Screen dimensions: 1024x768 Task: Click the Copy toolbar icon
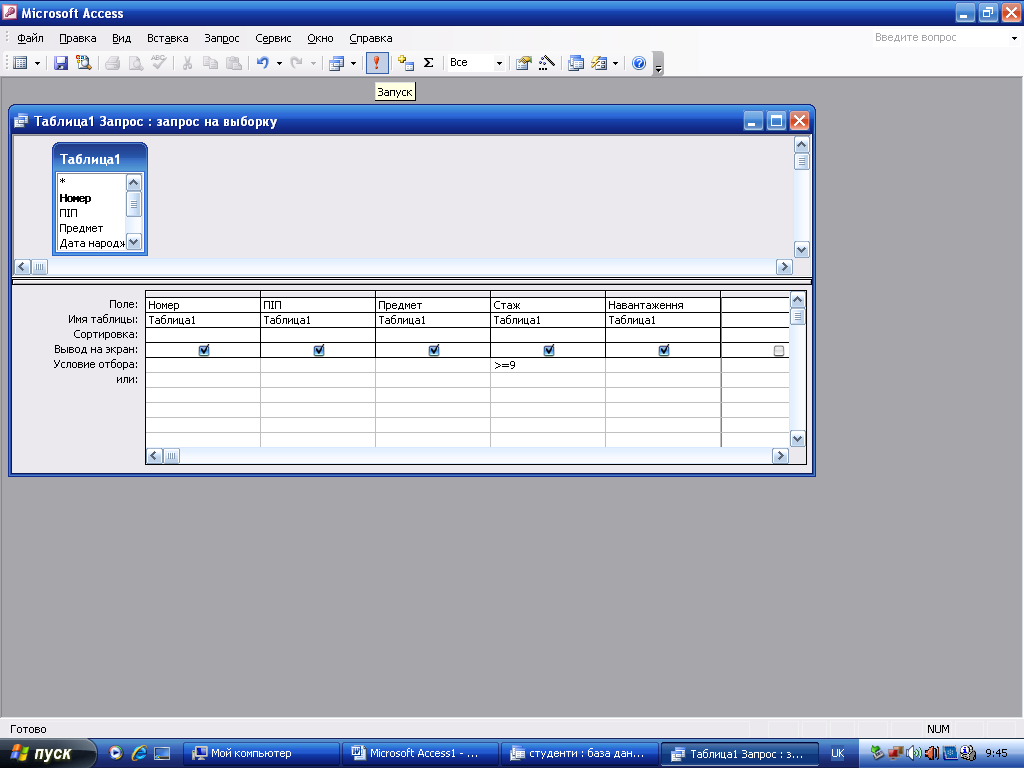pos(210,63)
